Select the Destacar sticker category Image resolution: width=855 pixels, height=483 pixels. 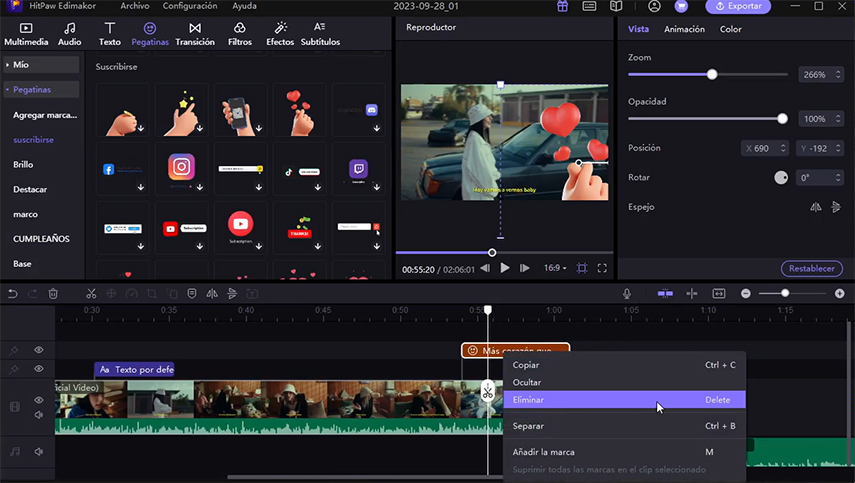click(x=30, y=190)
